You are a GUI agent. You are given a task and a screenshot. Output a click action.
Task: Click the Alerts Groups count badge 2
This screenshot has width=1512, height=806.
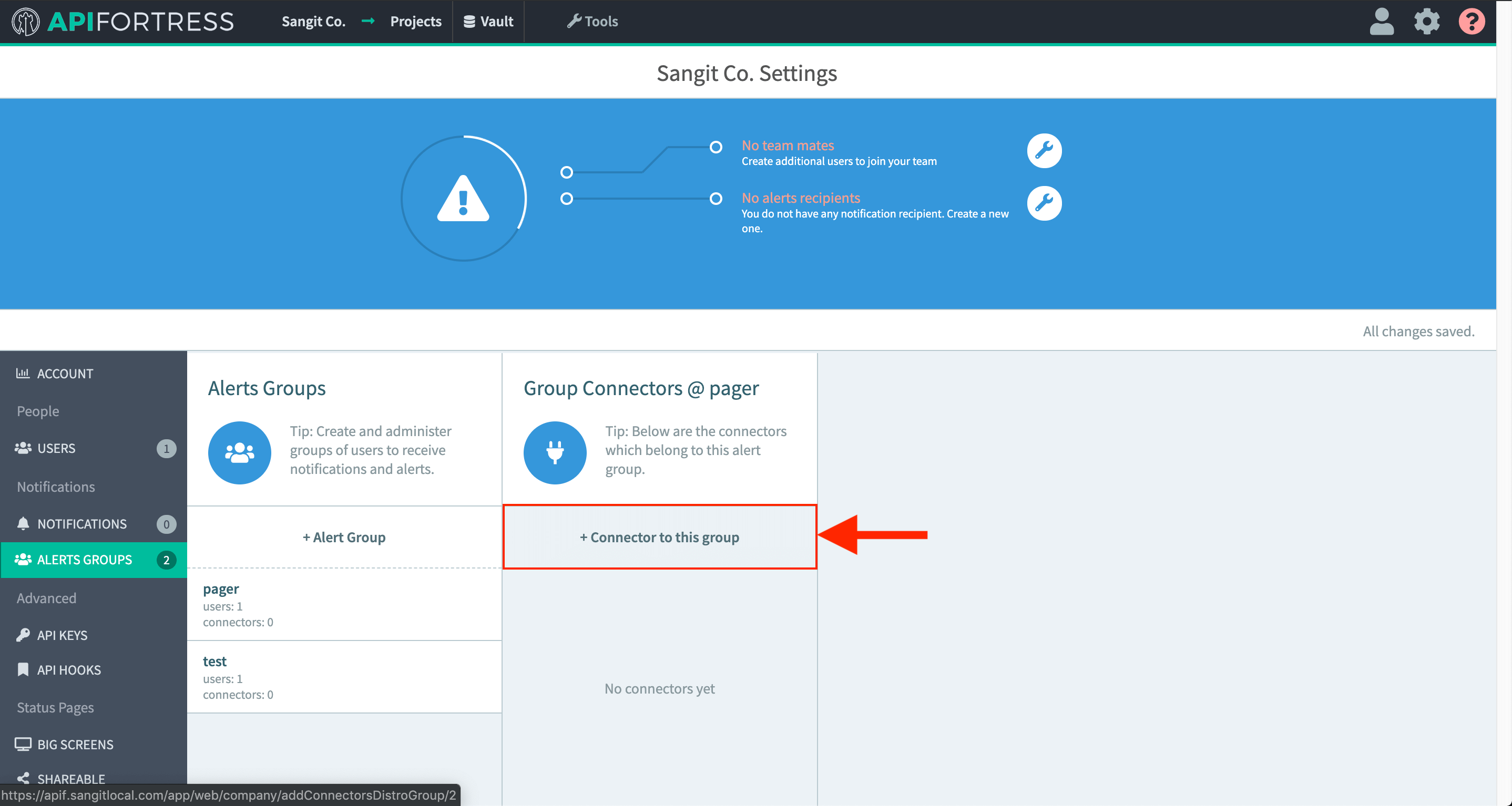point(166,560)
